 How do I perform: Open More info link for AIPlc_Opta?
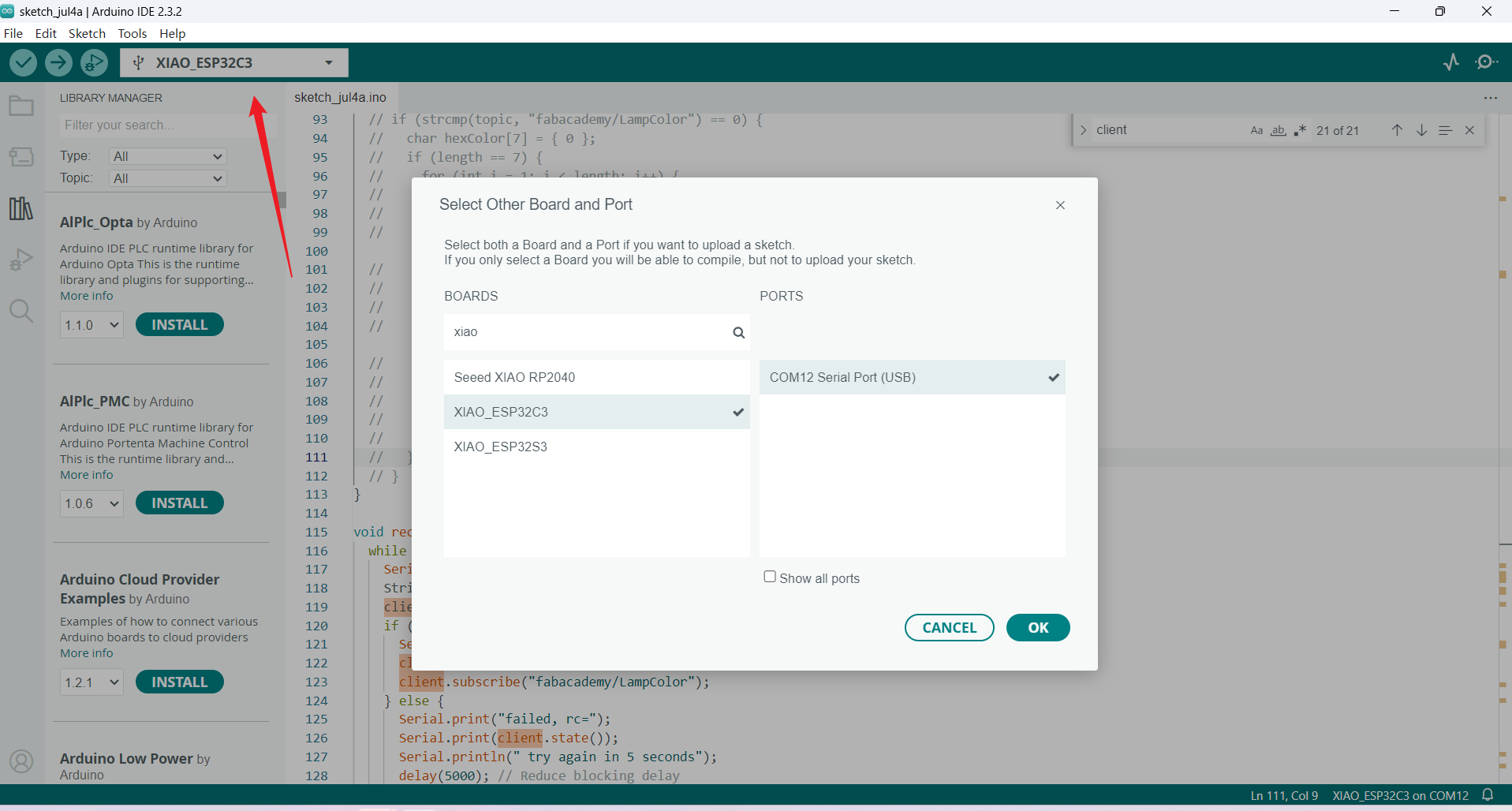87,296
